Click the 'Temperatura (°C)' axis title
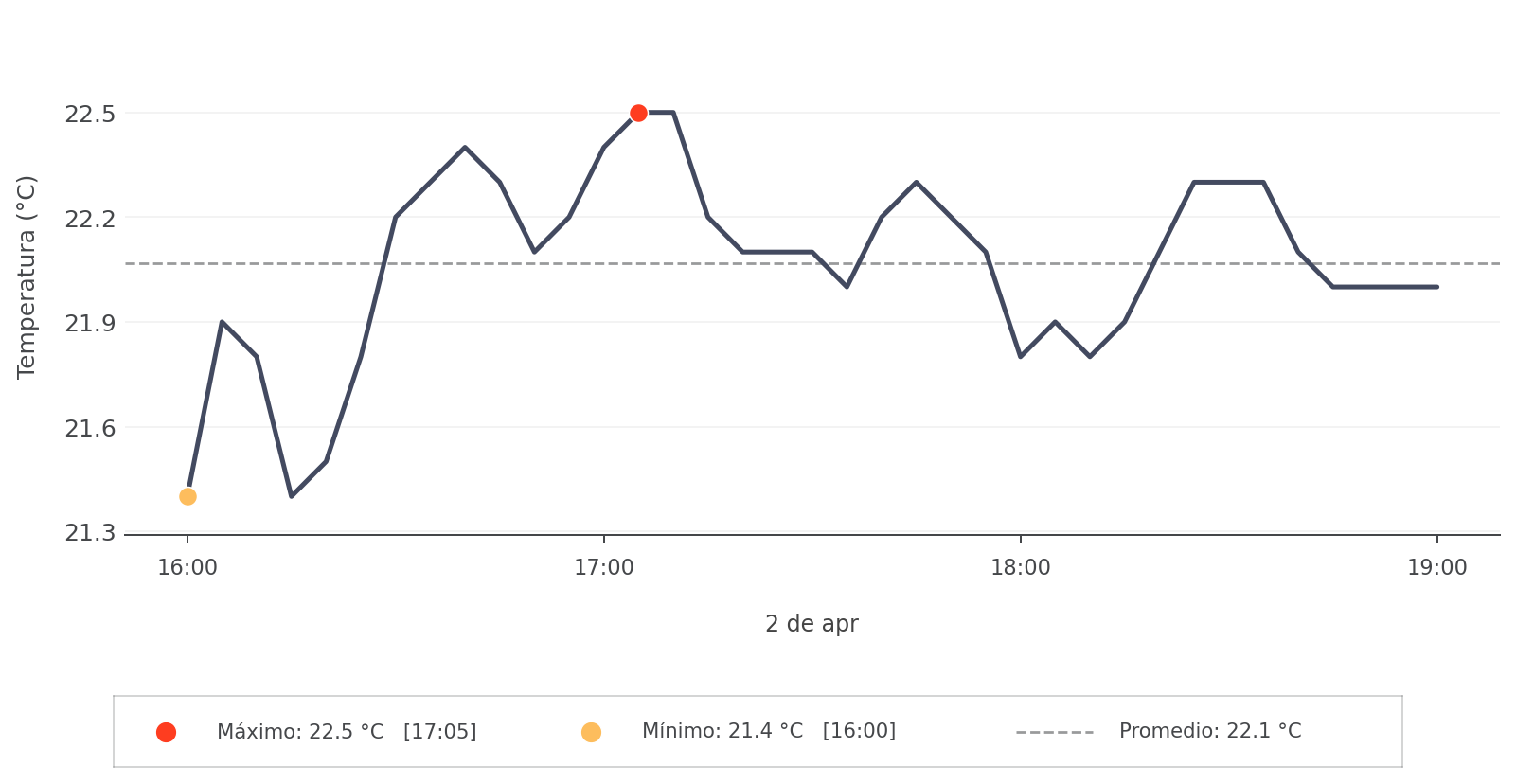Screen dimensions: 1516x784 27,276
